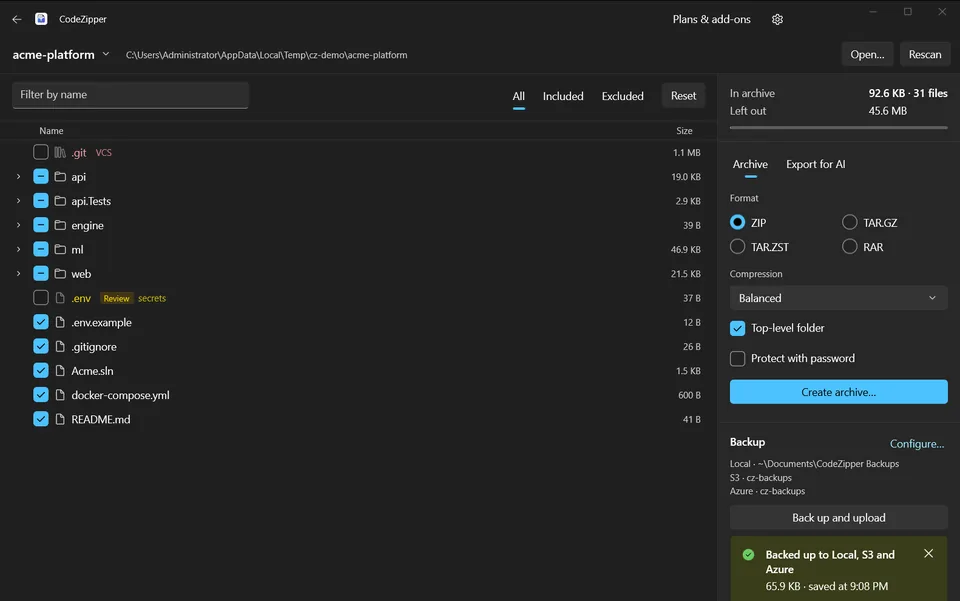The height and width of the screenshot is (601, 960).
Task: Include the .git folder checkbox
Action: (40, 152)
